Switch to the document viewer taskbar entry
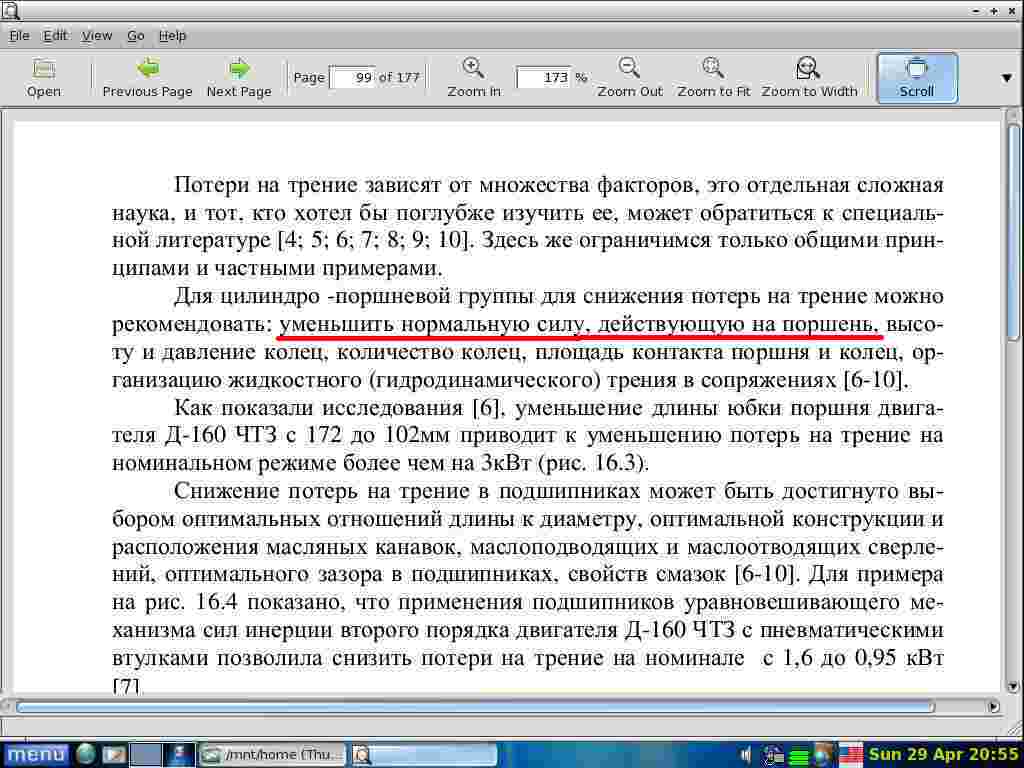 [424, 755]
